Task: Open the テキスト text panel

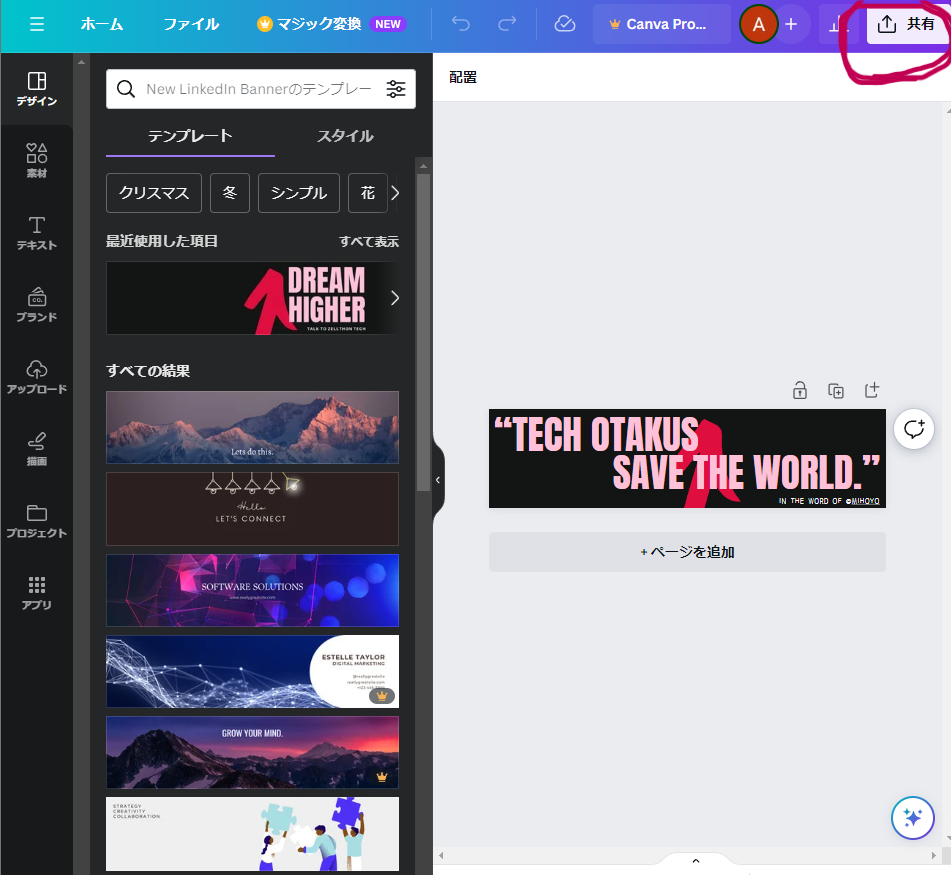Action: (37, 233)
